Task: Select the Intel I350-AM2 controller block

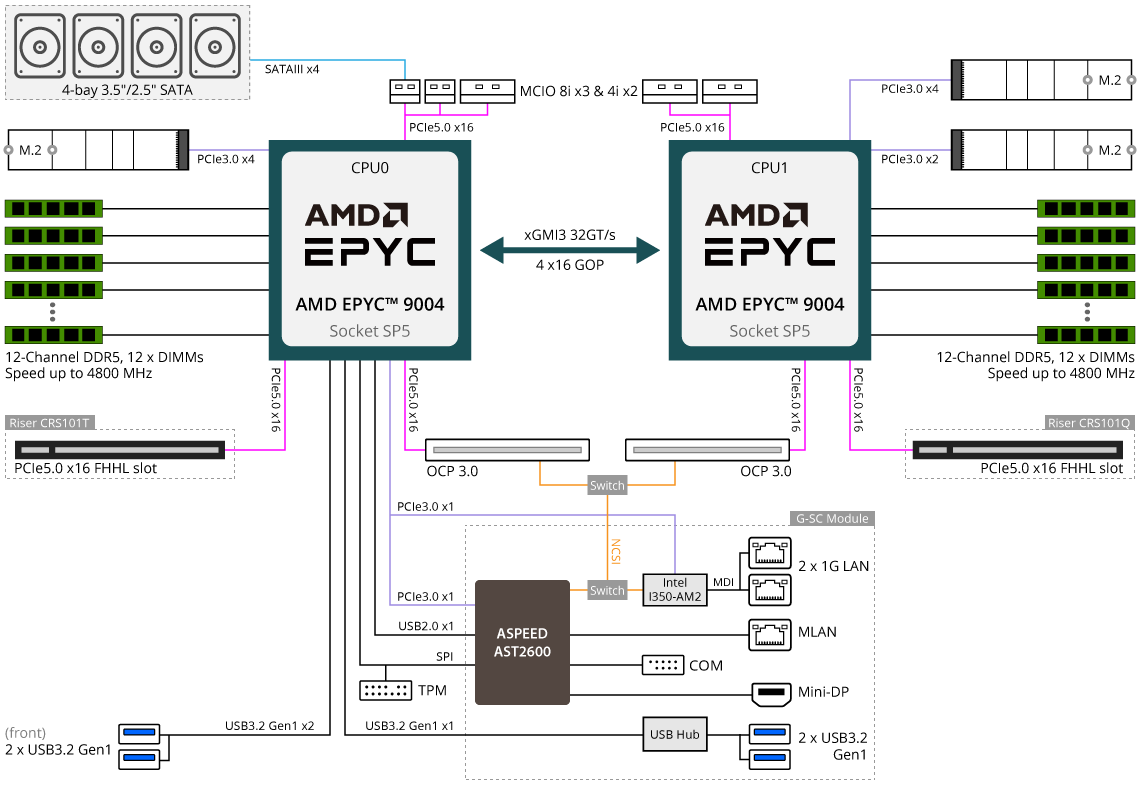Action: click(x=675, y=589)
